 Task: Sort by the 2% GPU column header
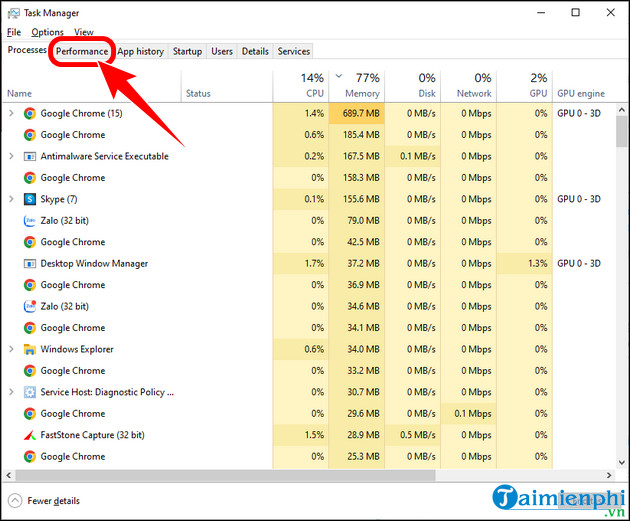[x=524, y=86]
